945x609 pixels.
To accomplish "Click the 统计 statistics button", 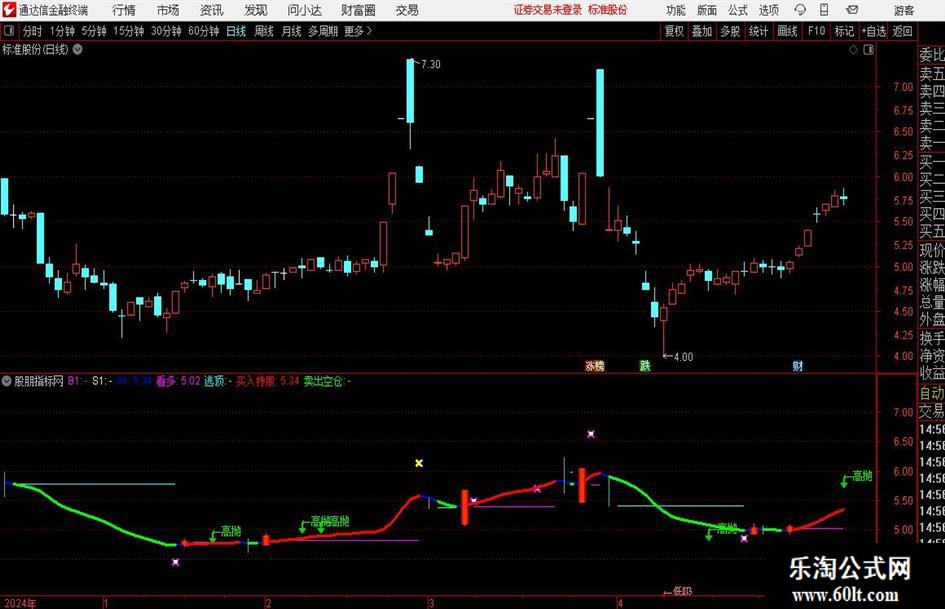I will pos(759,31).
